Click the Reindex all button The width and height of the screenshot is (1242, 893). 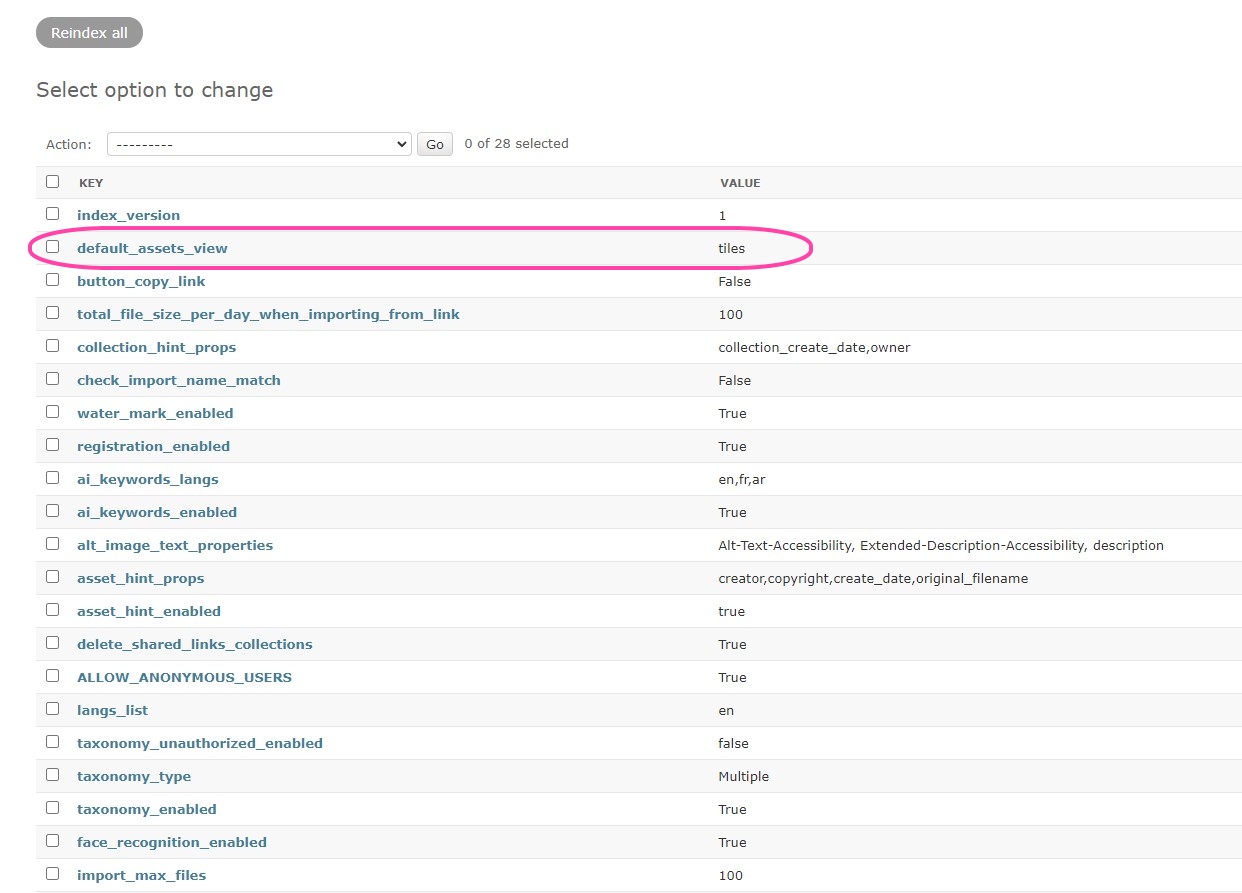89,33
